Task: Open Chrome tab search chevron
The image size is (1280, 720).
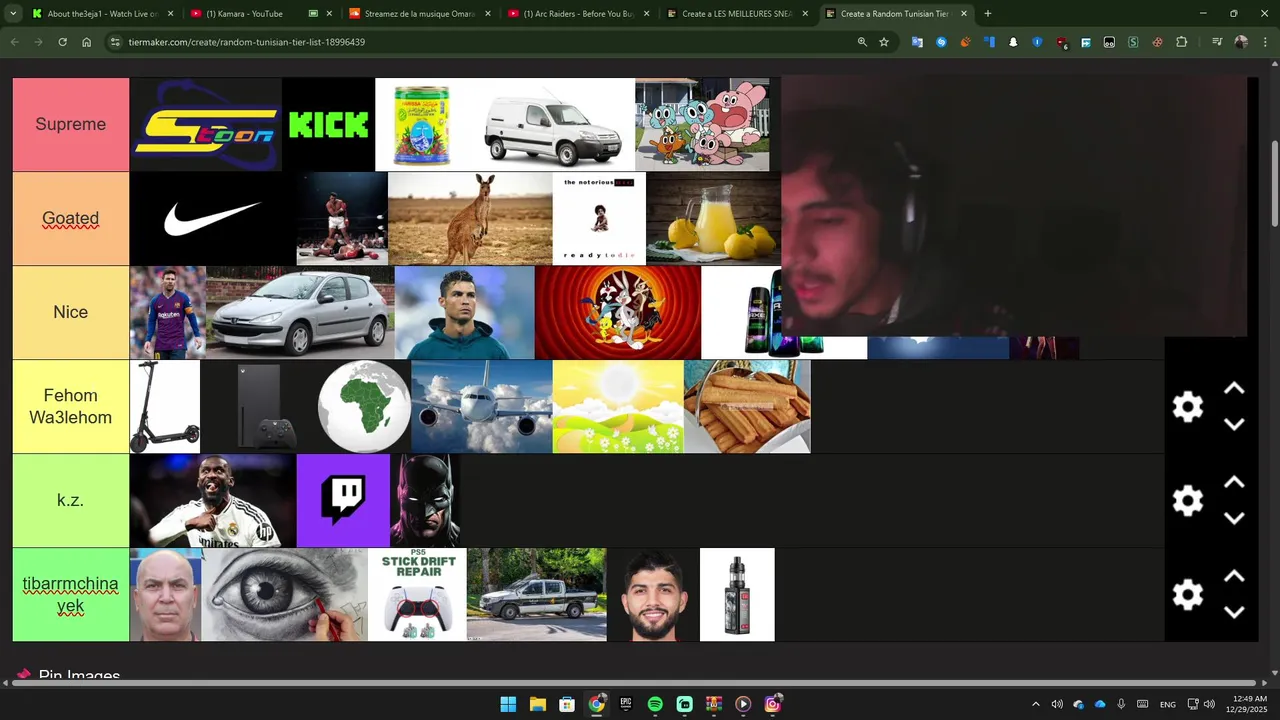Action: tap(13, 14)
